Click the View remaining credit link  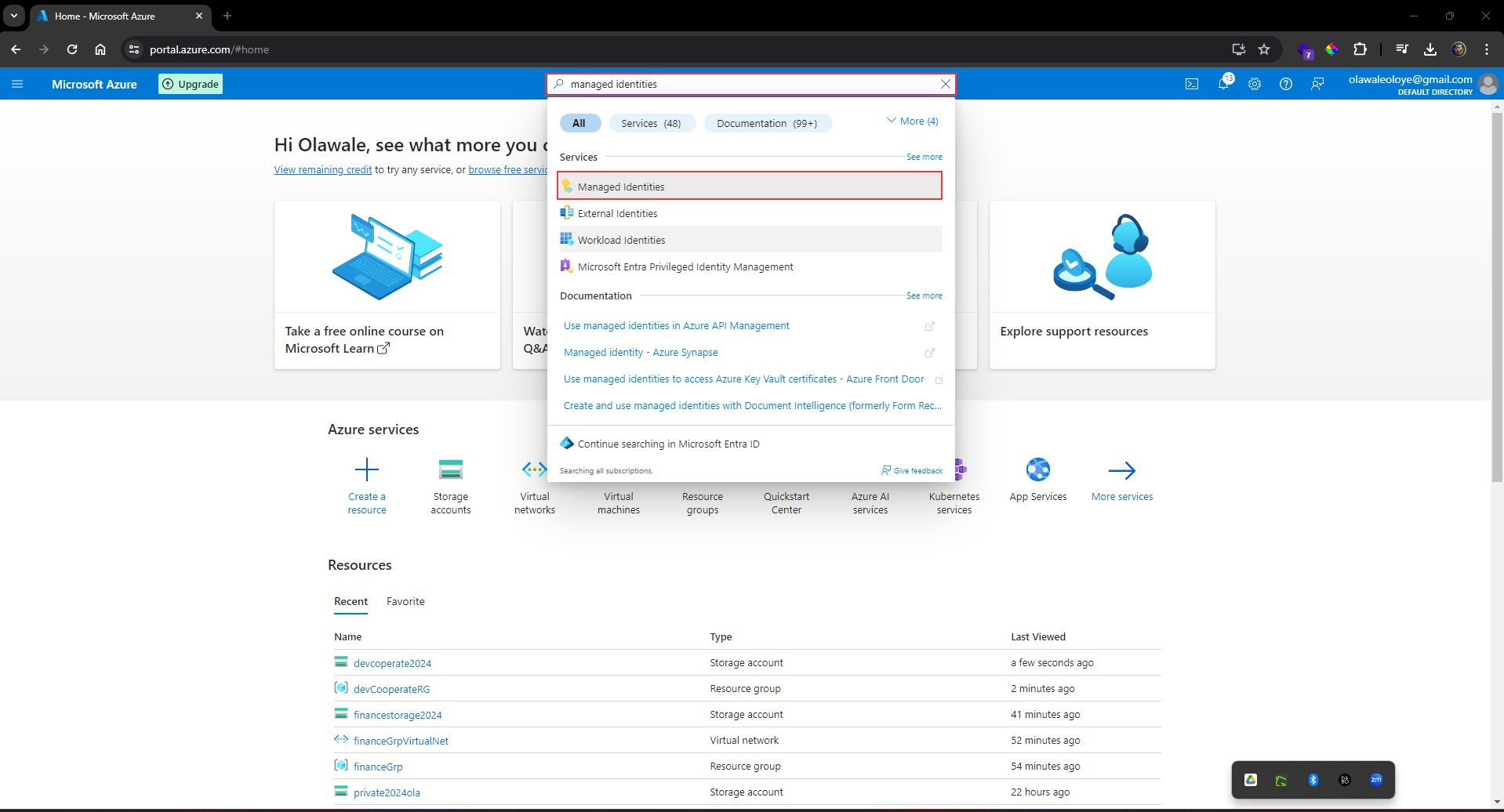tap(322, 169)
